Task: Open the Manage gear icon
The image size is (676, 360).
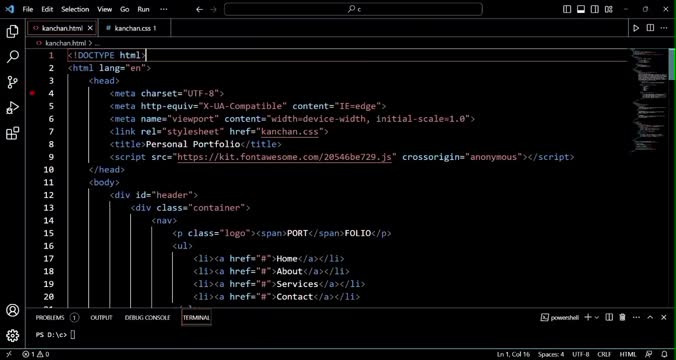Action: [x=13, y=335]
